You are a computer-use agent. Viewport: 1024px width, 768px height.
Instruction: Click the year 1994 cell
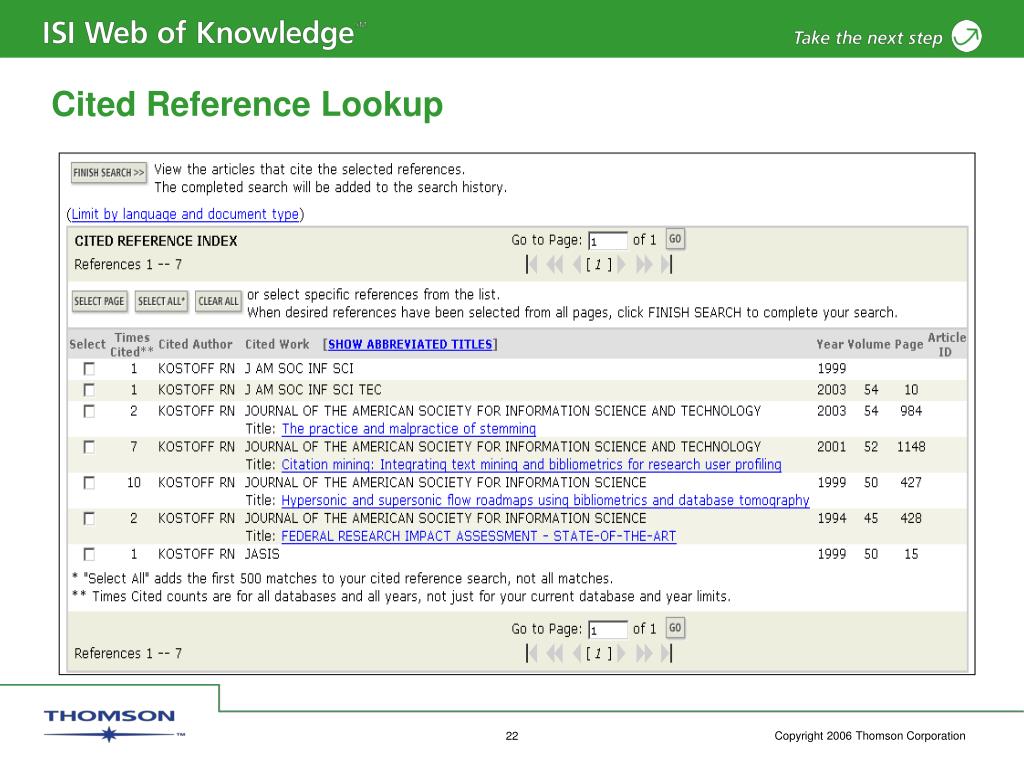click(x=831, y=519)
